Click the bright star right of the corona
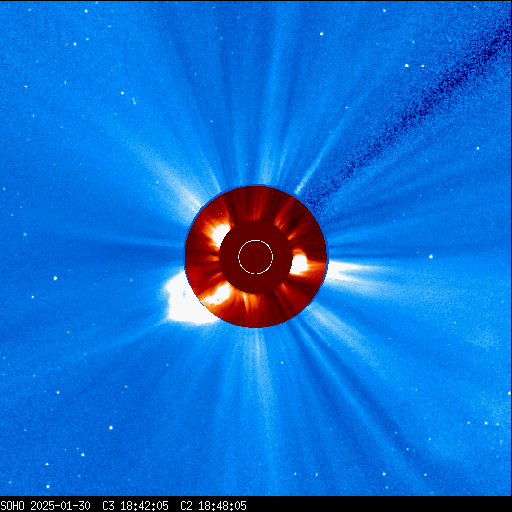Image resolution: width=512 pixels, height=512 pixels. (x=431, y=257)
